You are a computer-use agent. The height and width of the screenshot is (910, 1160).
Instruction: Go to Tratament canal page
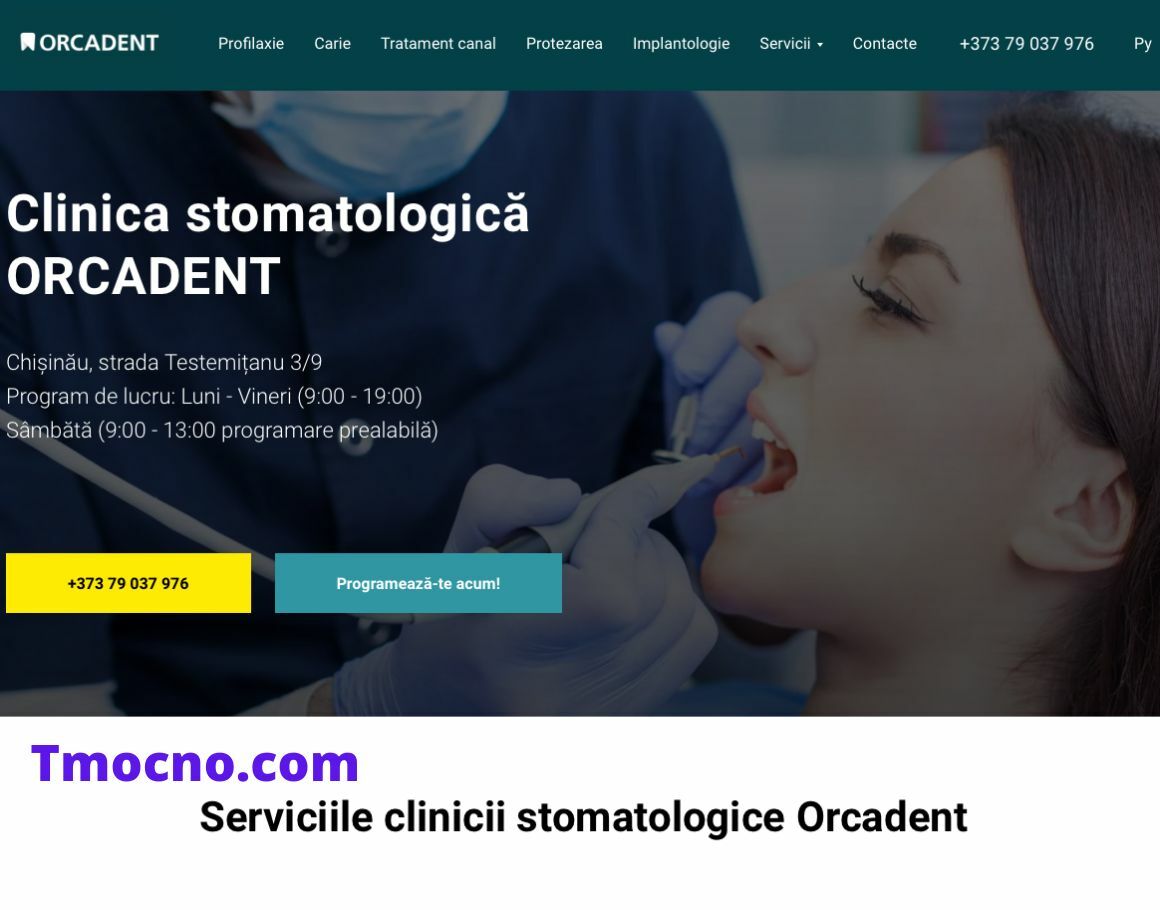pyautogui.click(x=438, y=44)
